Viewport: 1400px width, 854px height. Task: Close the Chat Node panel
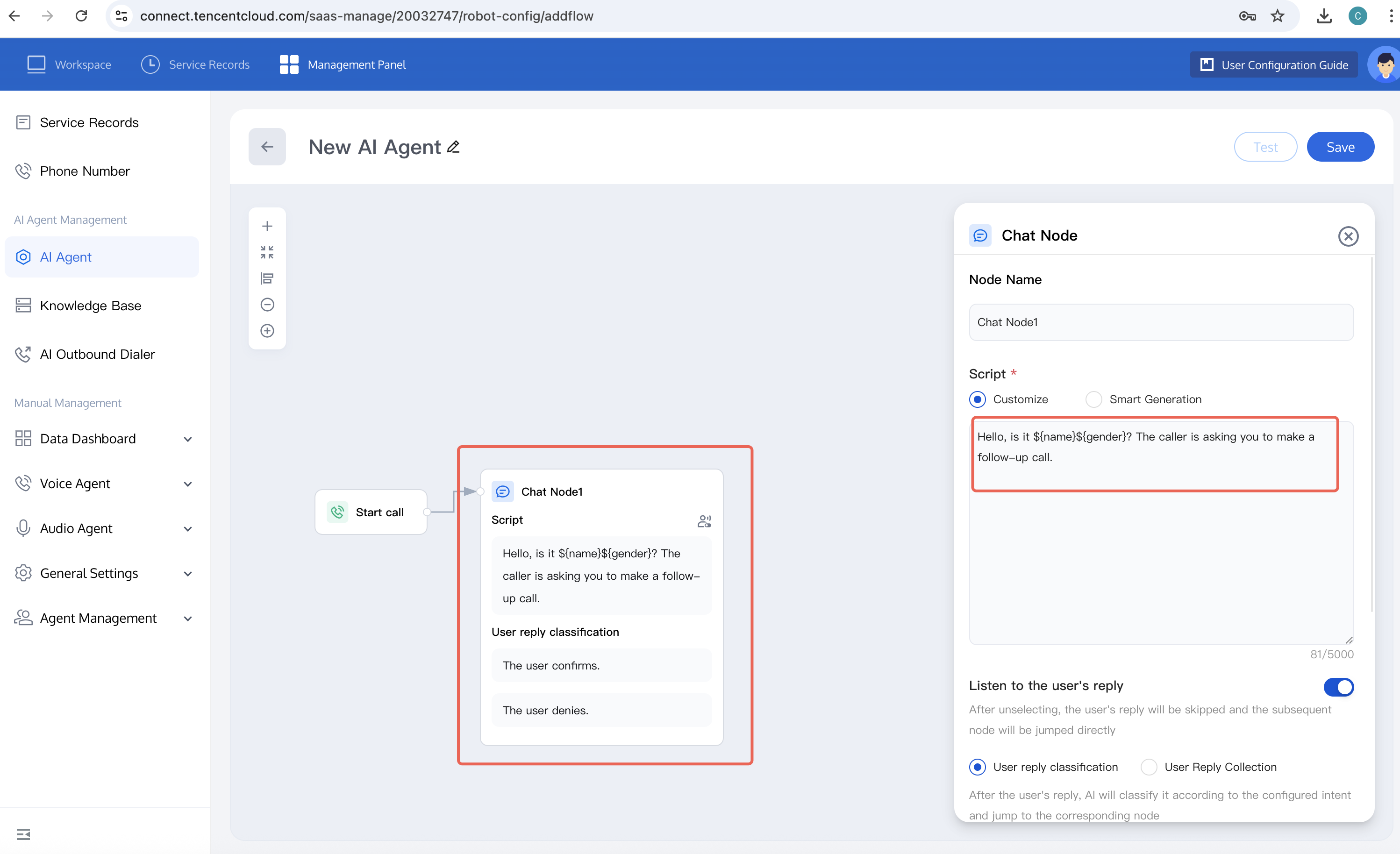coord(1348,236)
